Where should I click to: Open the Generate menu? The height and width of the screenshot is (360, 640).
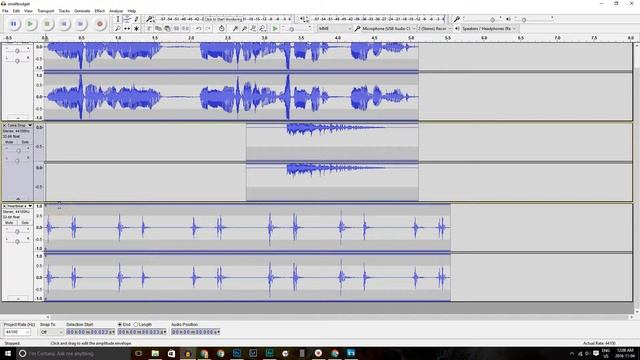tap(82, 11)
